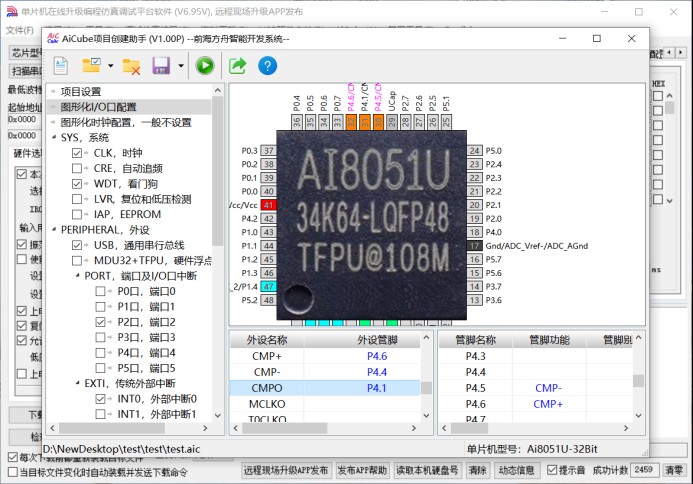Click the green play generate icon
The image size is (693, 484).
205,66
